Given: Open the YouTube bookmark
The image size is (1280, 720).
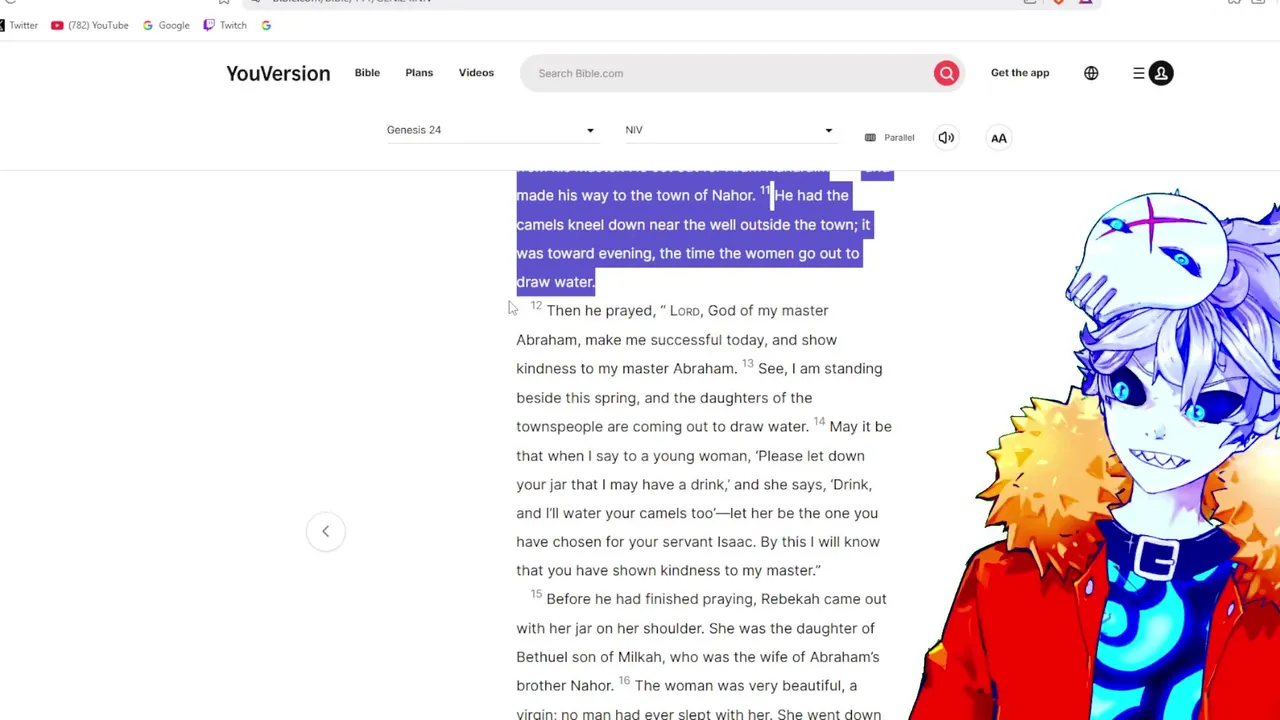Looking at the screenshot, I should click(x=90, y=25).
